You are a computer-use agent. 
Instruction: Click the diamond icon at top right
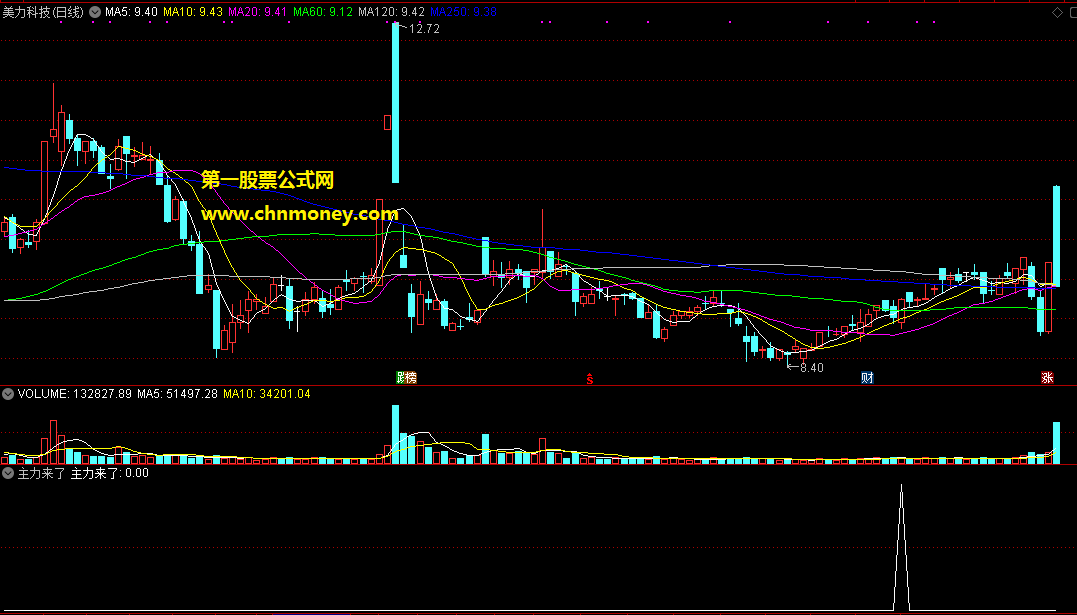(x=1057, y=12)
